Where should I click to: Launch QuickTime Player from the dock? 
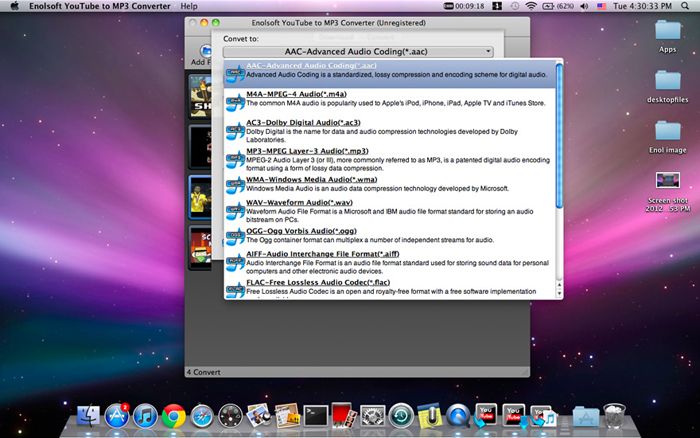click(458, 416)
